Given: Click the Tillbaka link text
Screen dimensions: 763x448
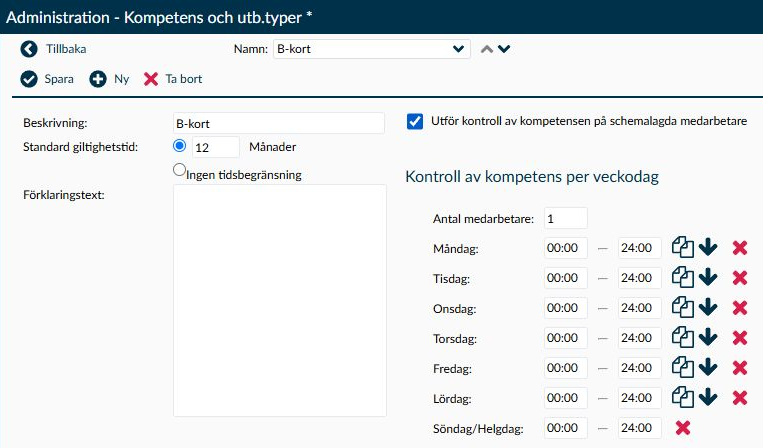Looking at the screenshot, I should point(66,49).
